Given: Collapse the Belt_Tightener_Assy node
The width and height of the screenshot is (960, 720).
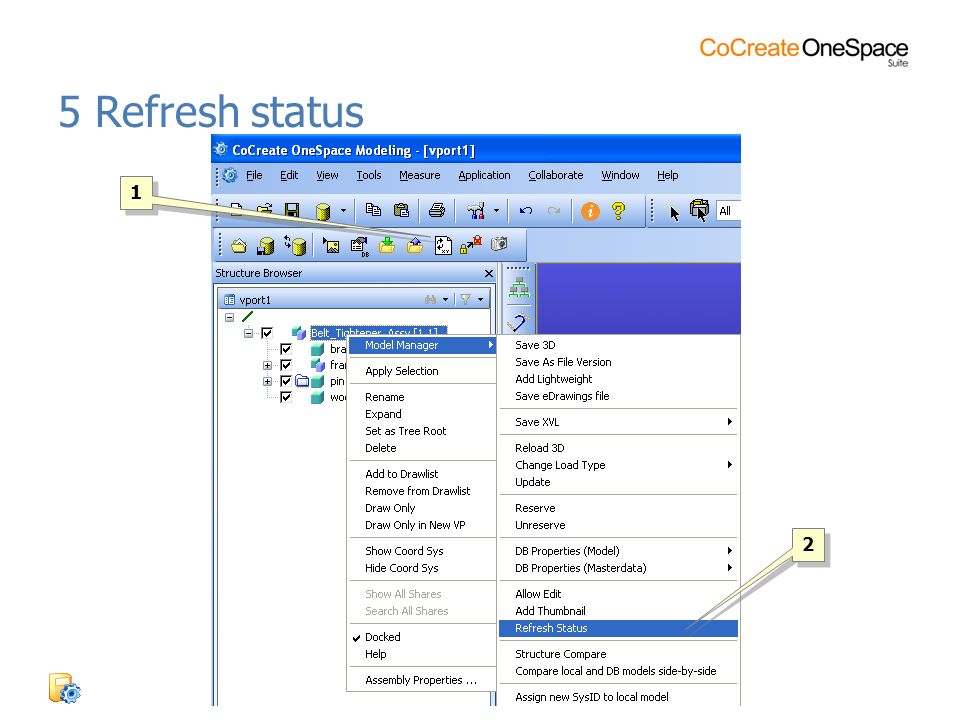Looking at the screenshot, I should tap(248, 333).
